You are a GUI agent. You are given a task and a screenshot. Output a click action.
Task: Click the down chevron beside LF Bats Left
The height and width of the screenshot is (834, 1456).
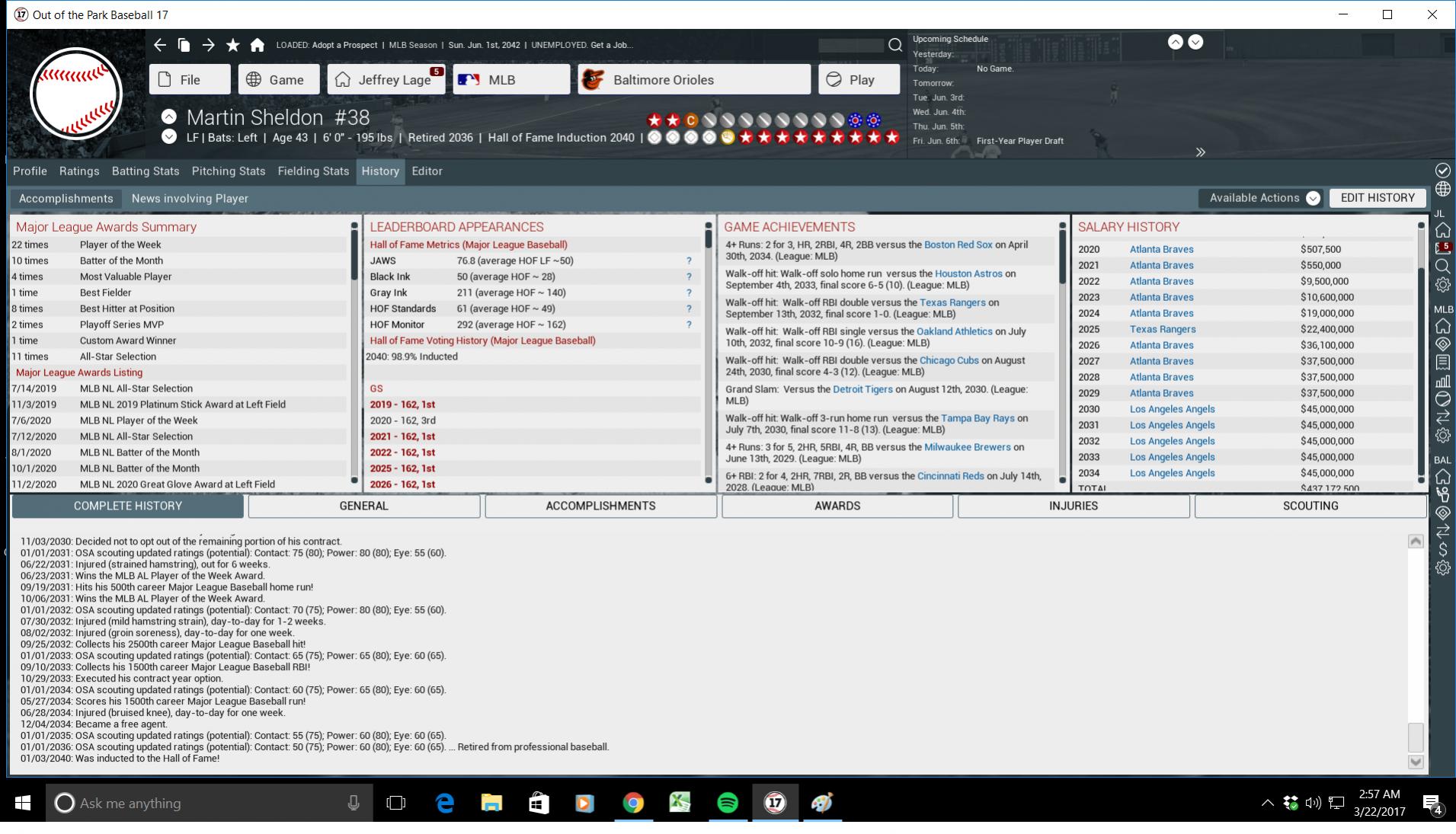(169, 137)
